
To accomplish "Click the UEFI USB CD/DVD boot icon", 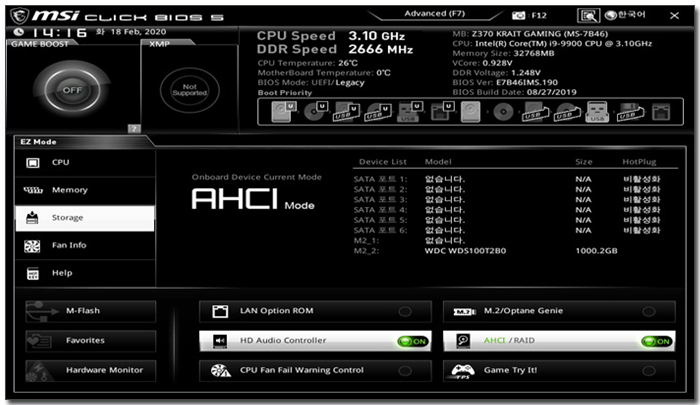I will 379,112.
